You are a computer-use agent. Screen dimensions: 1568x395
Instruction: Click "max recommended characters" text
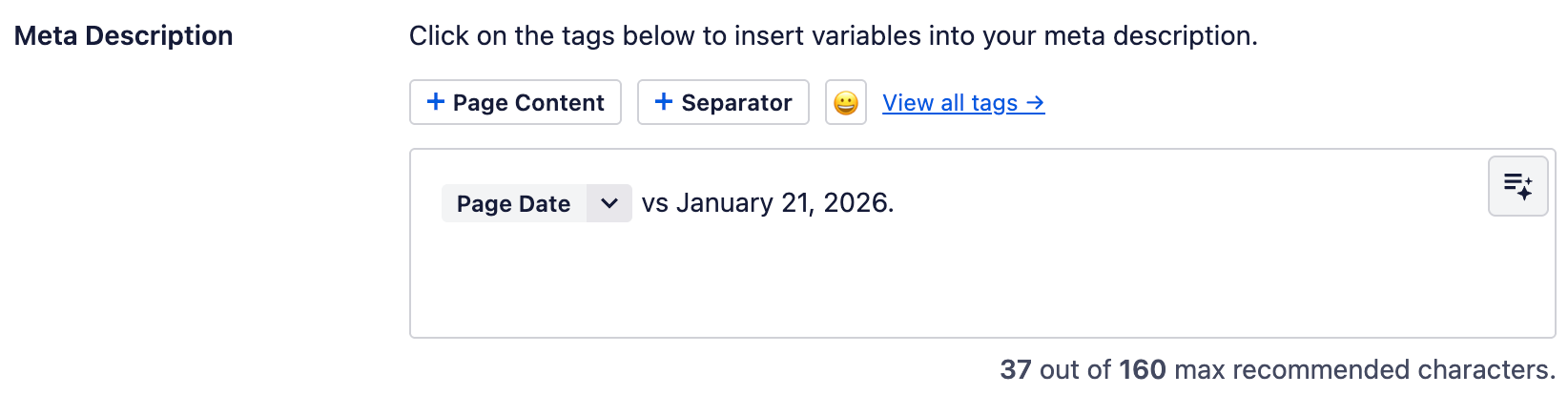1365,369
